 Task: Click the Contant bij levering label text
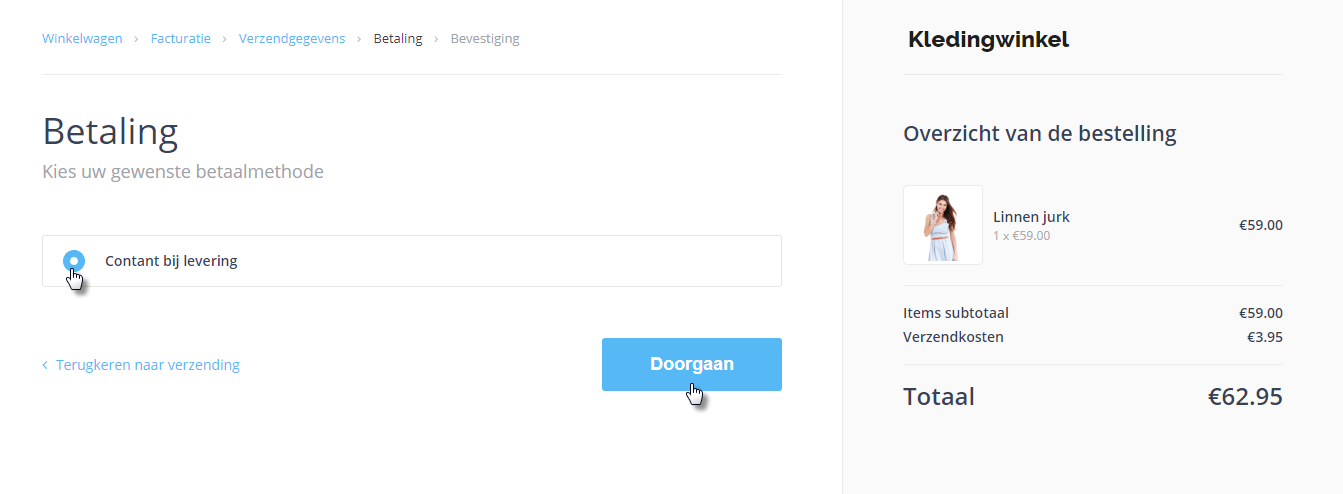click(171, 261)
